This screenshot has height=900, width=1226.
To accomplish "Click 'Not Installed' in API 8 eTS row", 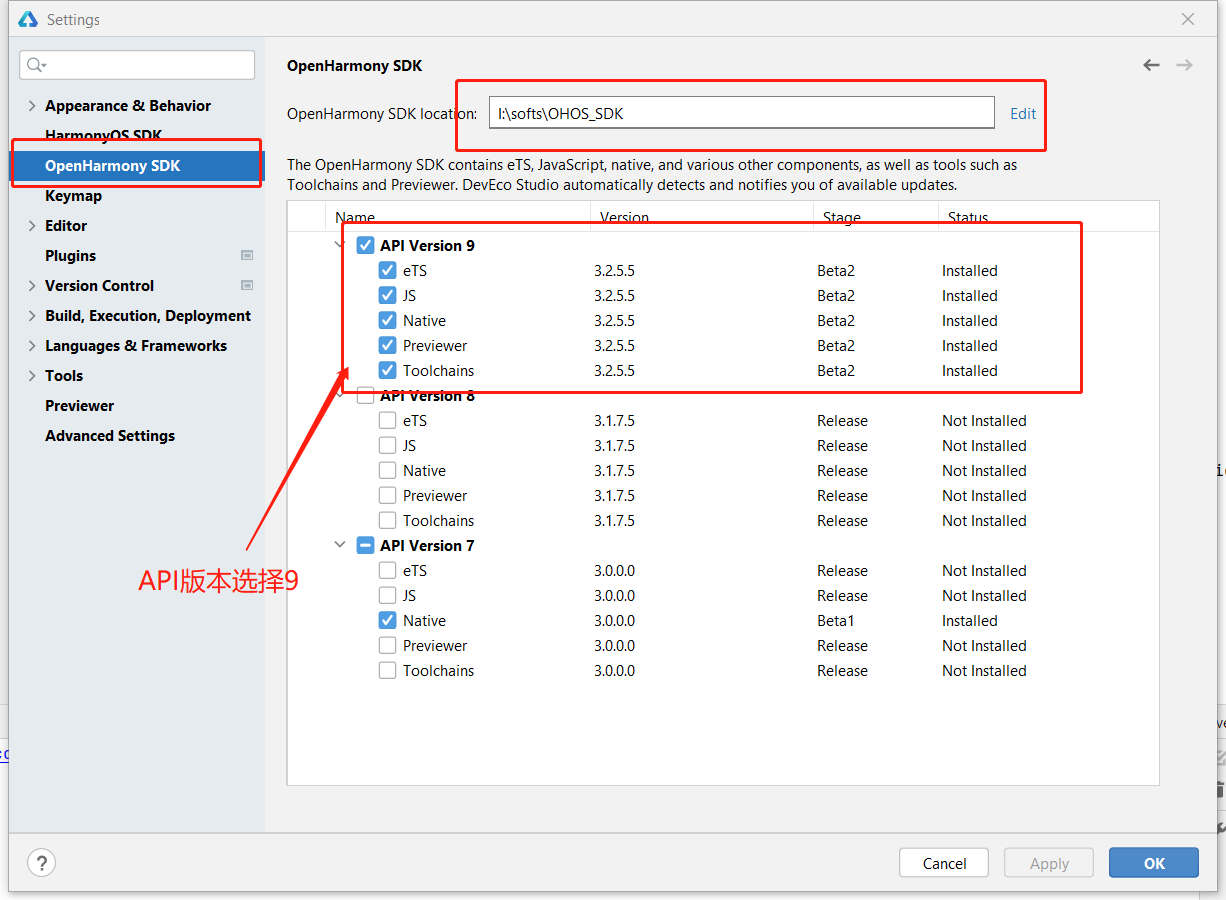I will coord(984,421).
